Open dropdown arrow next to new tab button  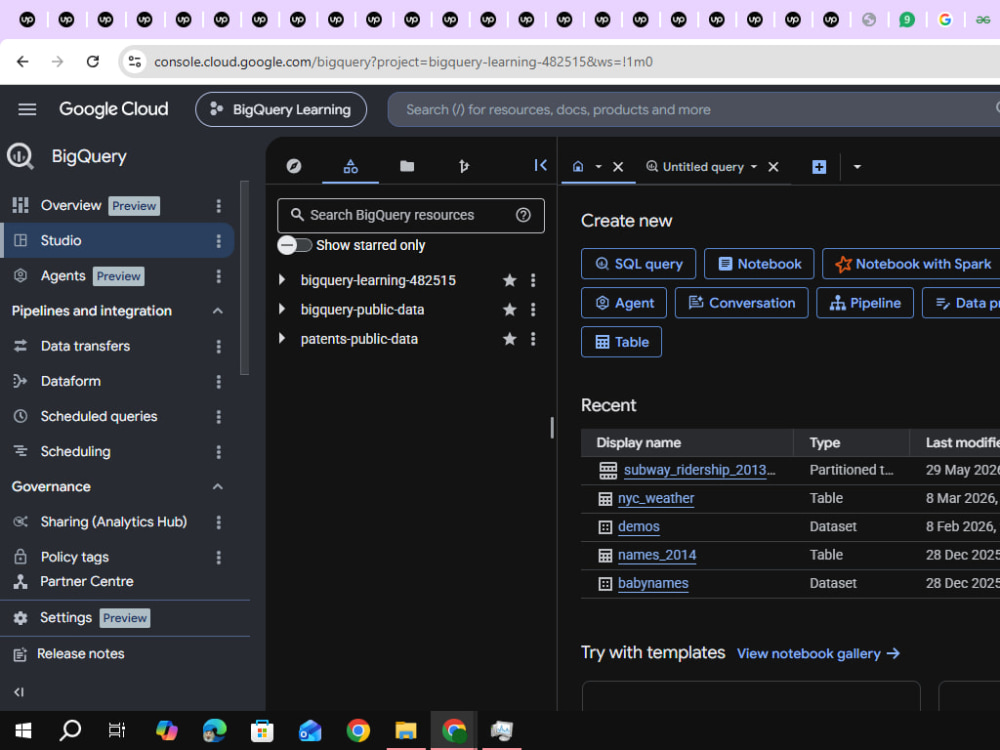click(857, 167)
